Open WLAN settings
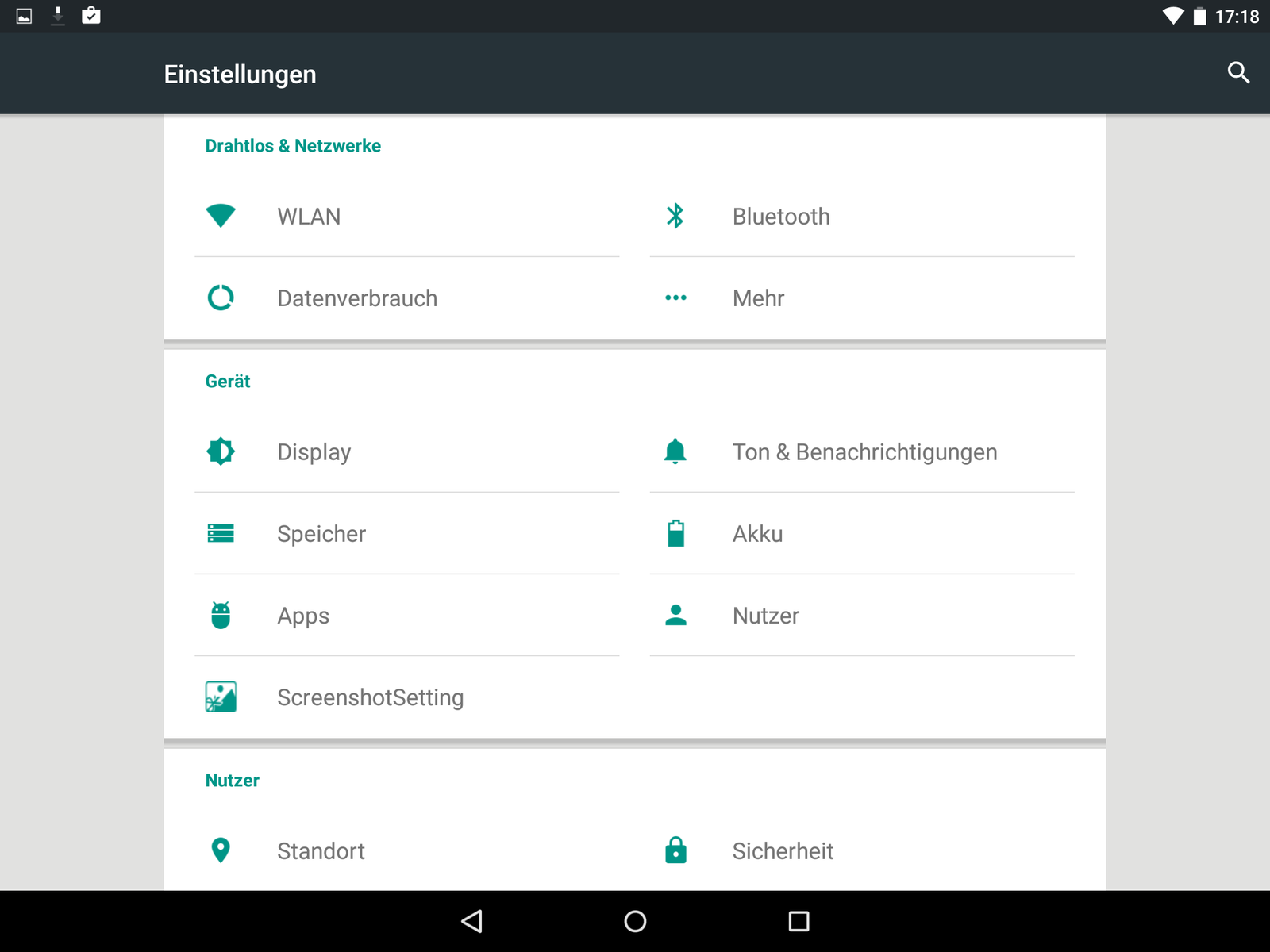The height and width of the screenshot is (952, 1270). [x=407, y=216]
